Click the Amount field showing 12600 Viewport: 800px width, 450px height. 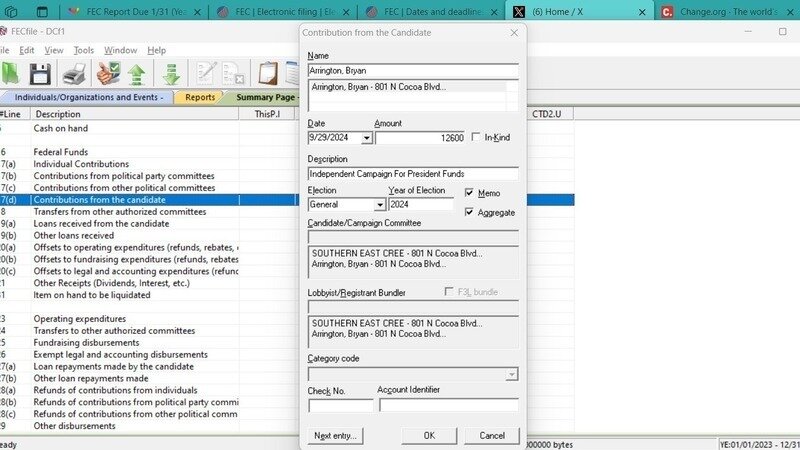pos(420,138)
